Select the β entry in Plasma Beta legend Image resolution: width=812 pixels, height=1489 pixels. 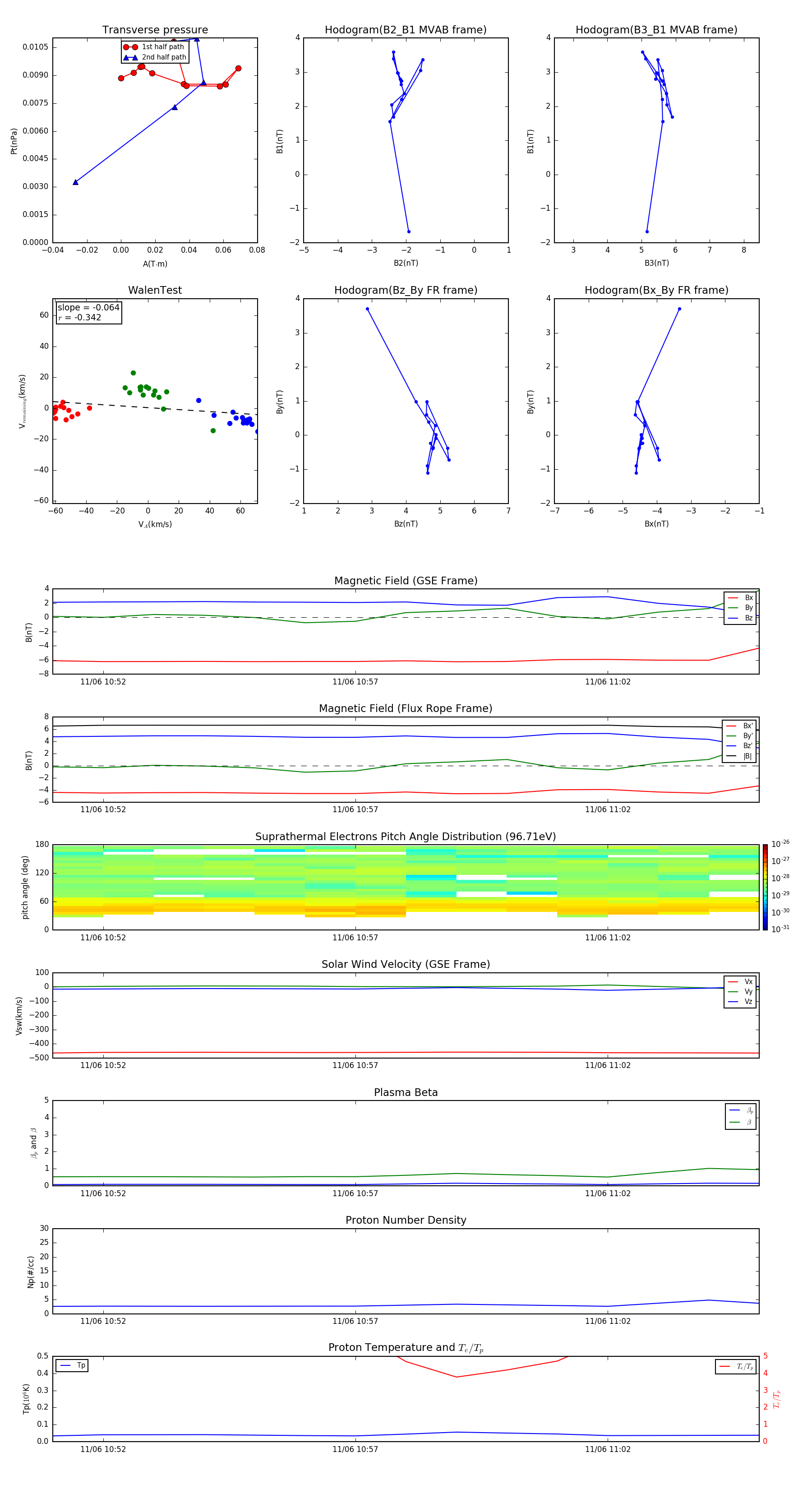(741, 1123)
